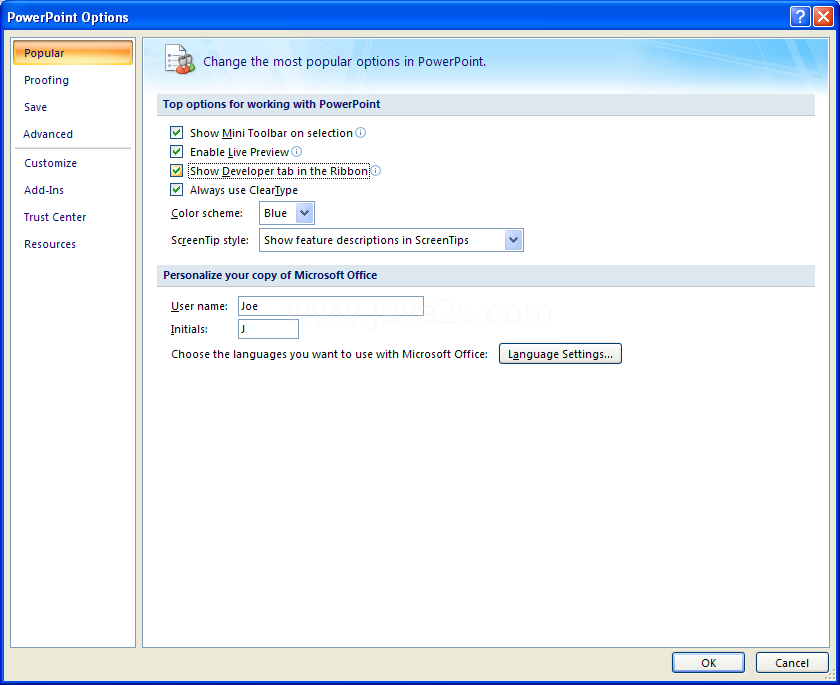Click the User name input field
Screen dimensions: 840x685
coord(331,306)
